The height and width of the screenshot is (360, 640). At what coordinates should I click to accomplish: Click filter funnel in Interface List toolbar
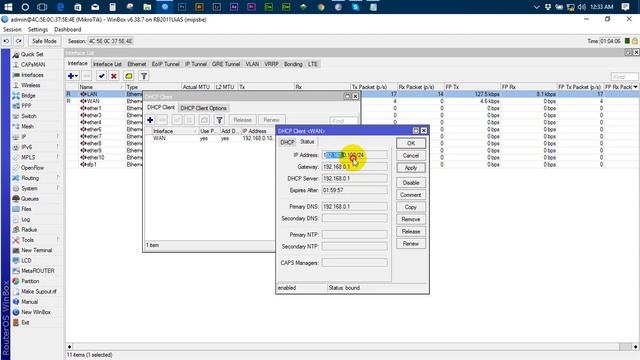[x=144, y=76]
